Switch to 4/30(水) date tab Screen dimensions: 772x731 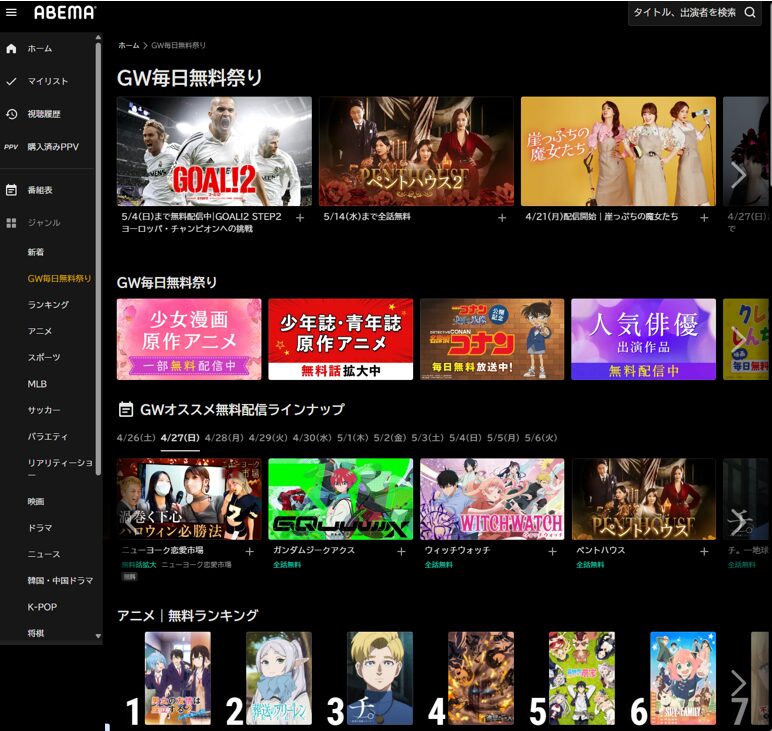click(312, 438)
